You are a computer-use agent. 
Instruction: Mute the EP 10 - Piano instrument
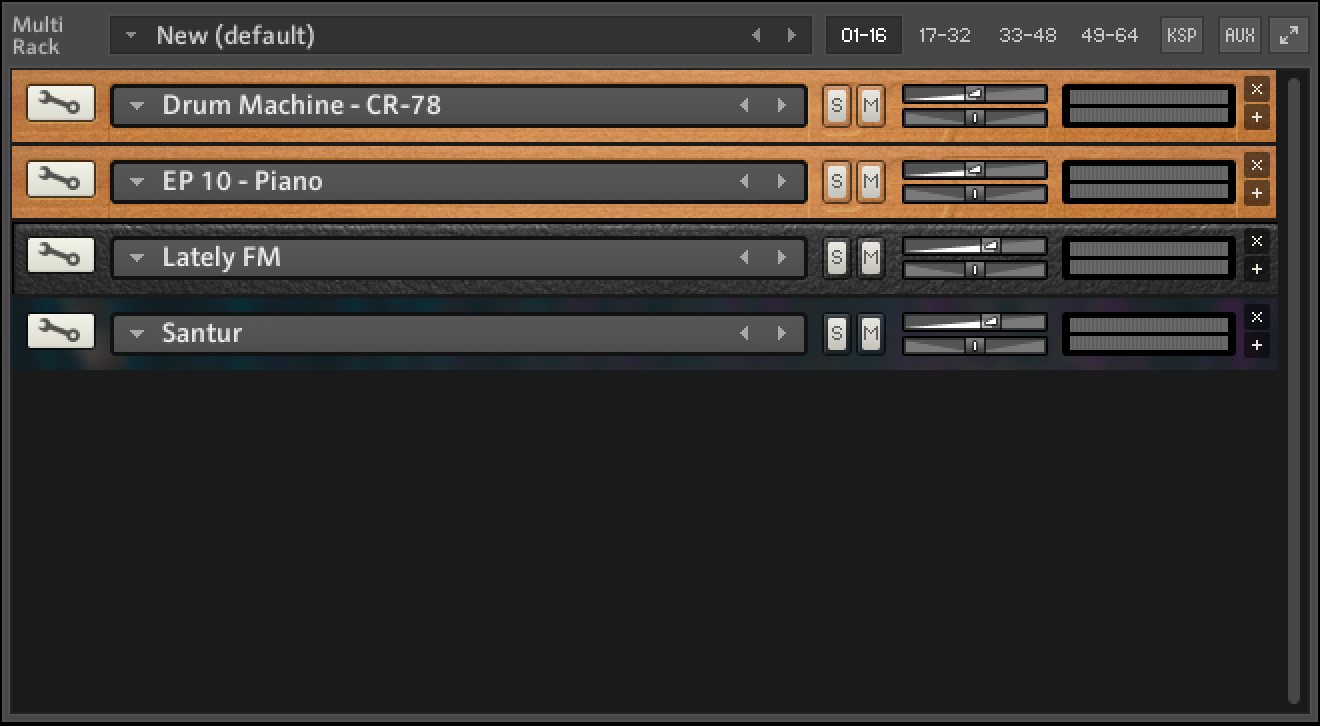coord(870,180)
